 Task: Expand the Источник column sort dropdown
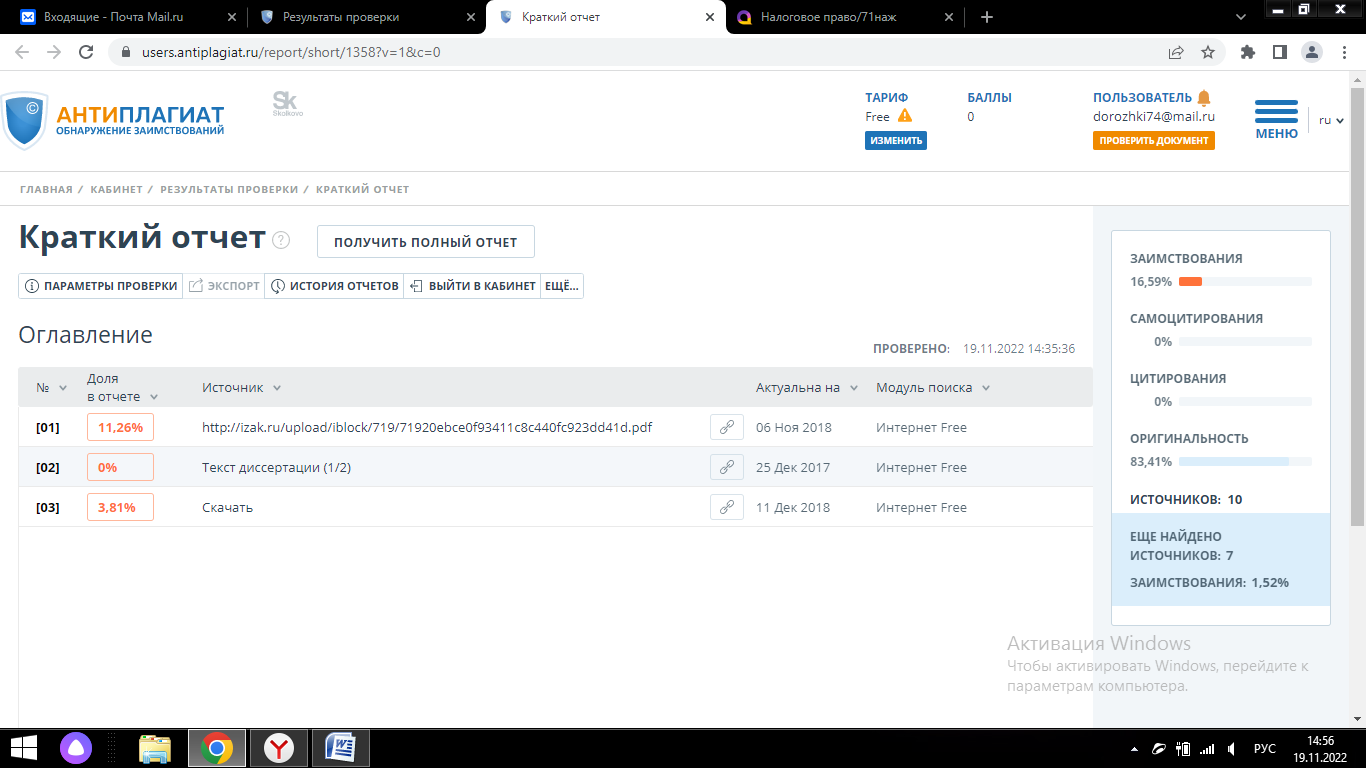277,388
